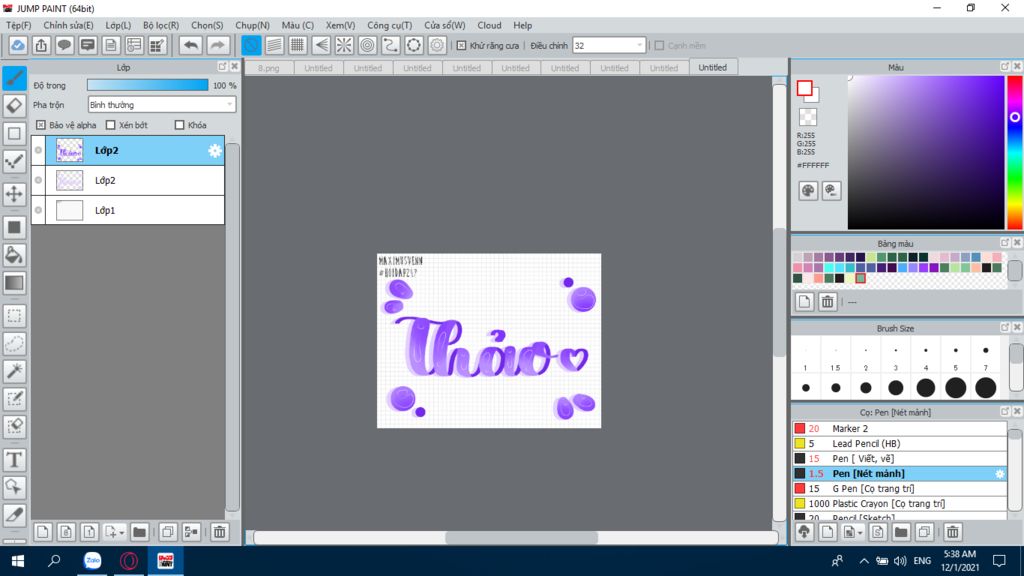Open Windows Start menu
The image size is (1024, 576).
(x=18, y=561)
